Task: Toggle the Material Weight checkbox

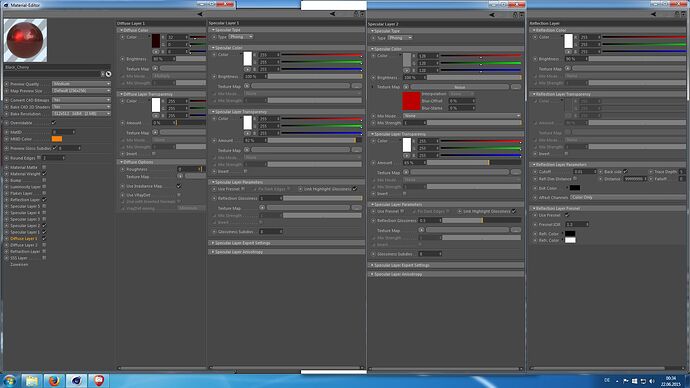Action: (x=44, y=174)
